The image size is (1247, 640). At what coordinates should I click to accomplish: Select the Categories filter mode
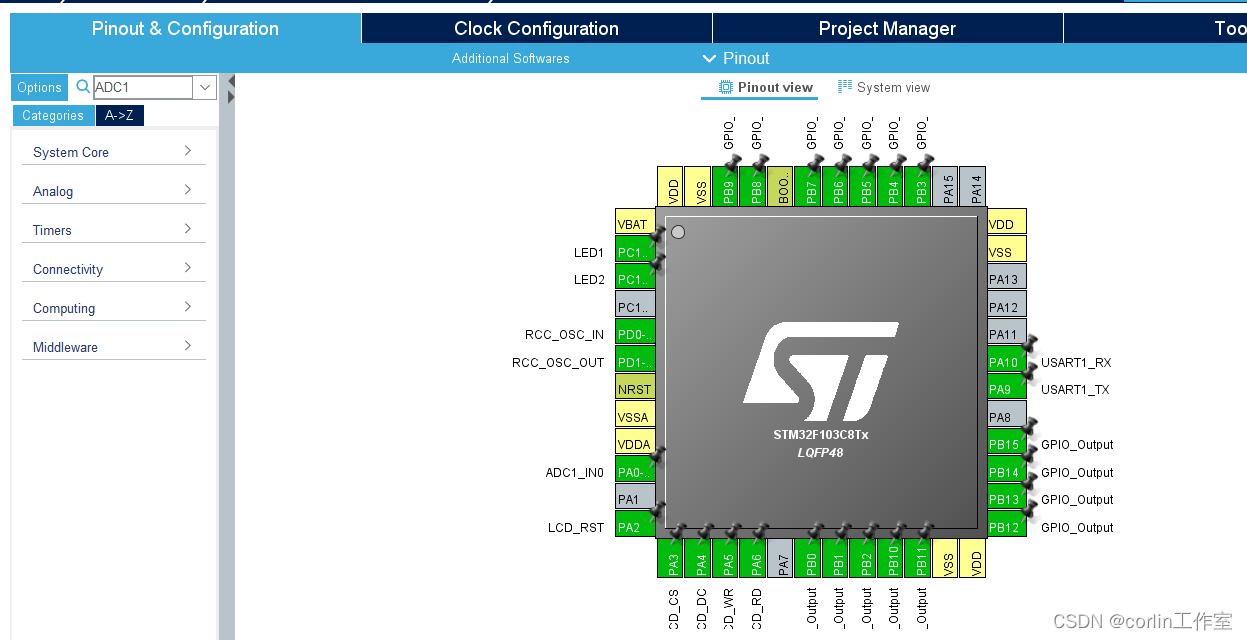click(53, 115)
